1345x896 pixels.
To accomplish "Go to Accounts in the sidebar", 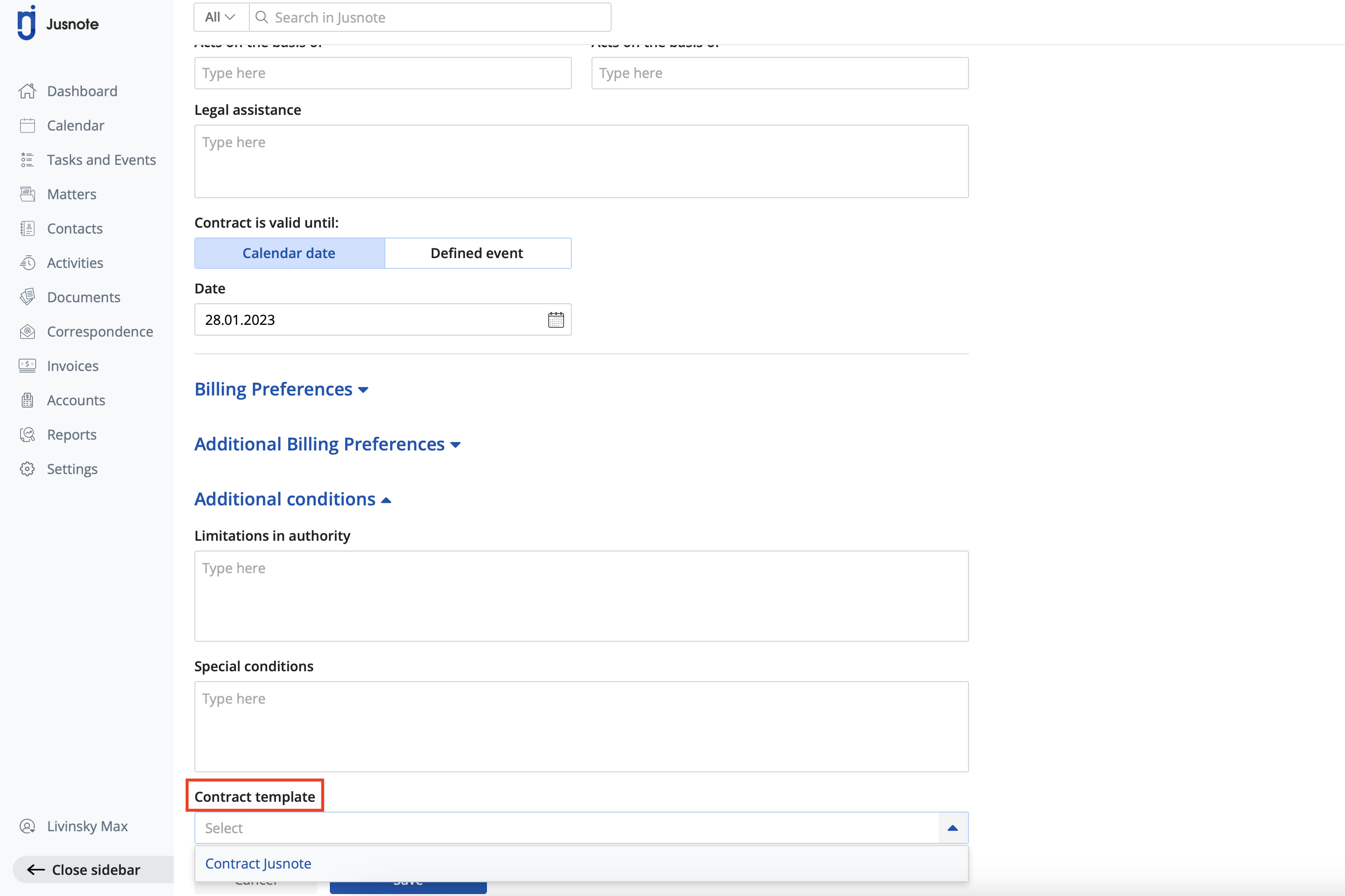I will tap(76, 400).
